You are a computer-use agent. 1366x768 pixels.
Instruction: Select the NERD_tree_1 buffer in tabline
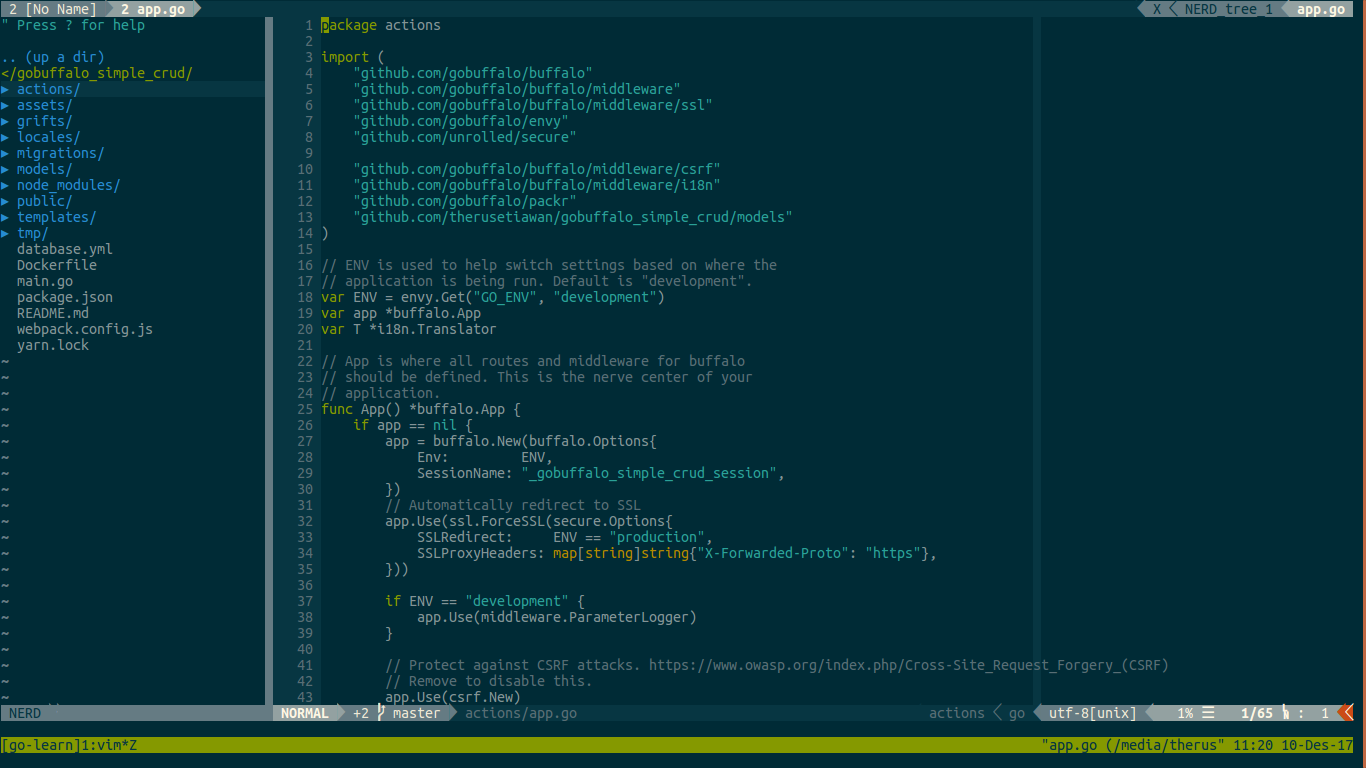1228,9
